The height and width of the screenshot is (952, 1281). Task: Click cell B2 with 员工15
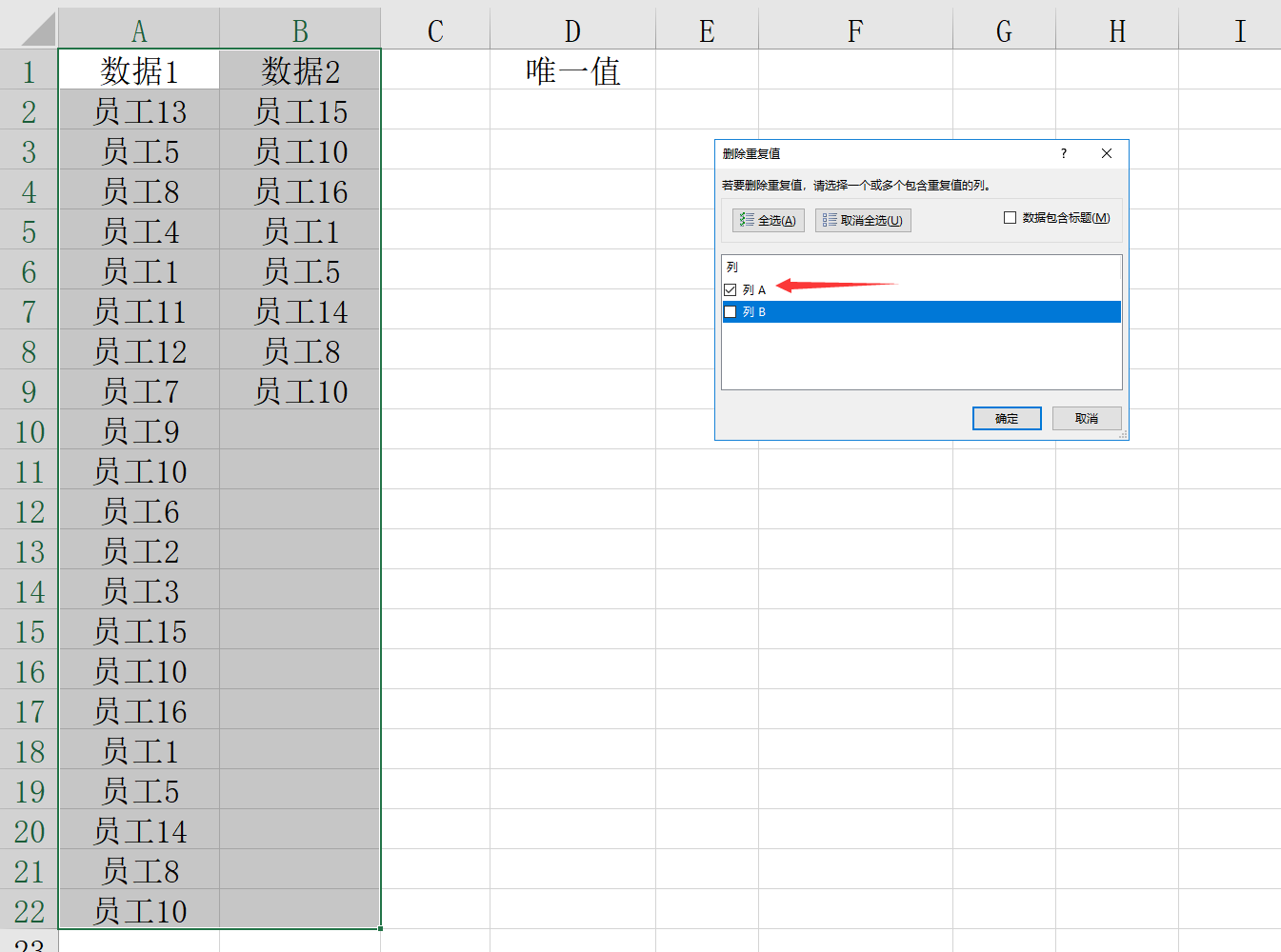click(x=300, y=110)
